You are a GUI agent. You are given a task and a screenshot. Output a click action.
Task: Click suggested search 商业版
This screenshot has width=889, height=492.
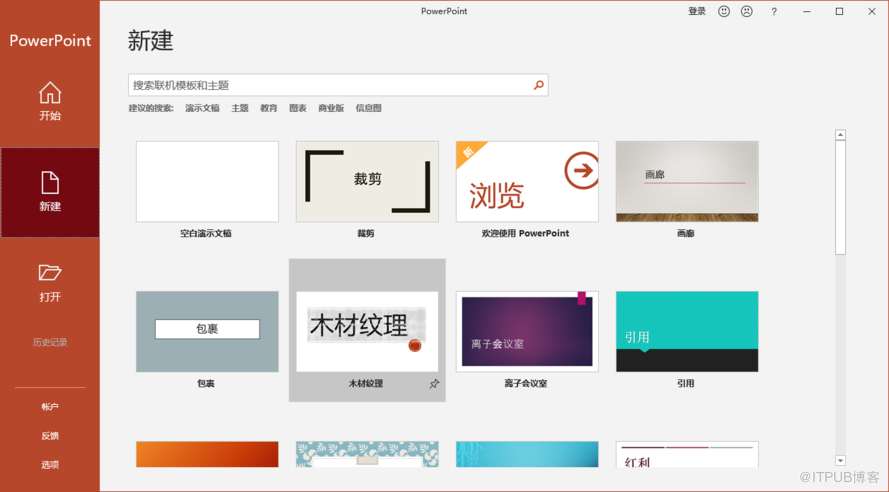tap(331, 108)
